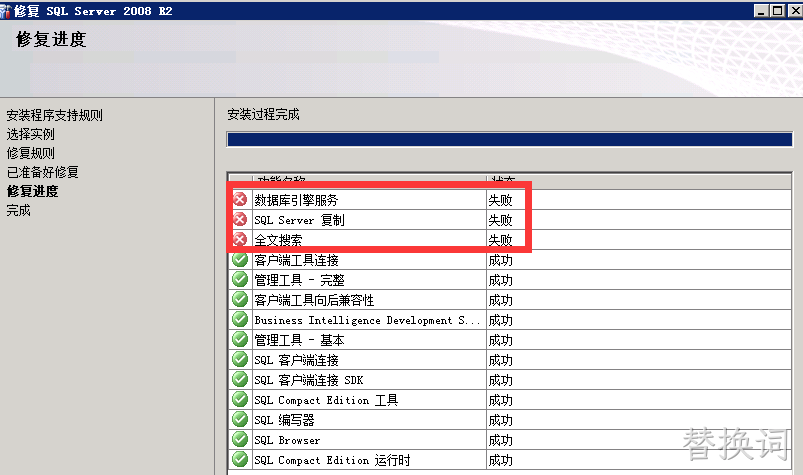
Task: Select the 数据库引擎服务 feature name
Action: coord(296,200)
